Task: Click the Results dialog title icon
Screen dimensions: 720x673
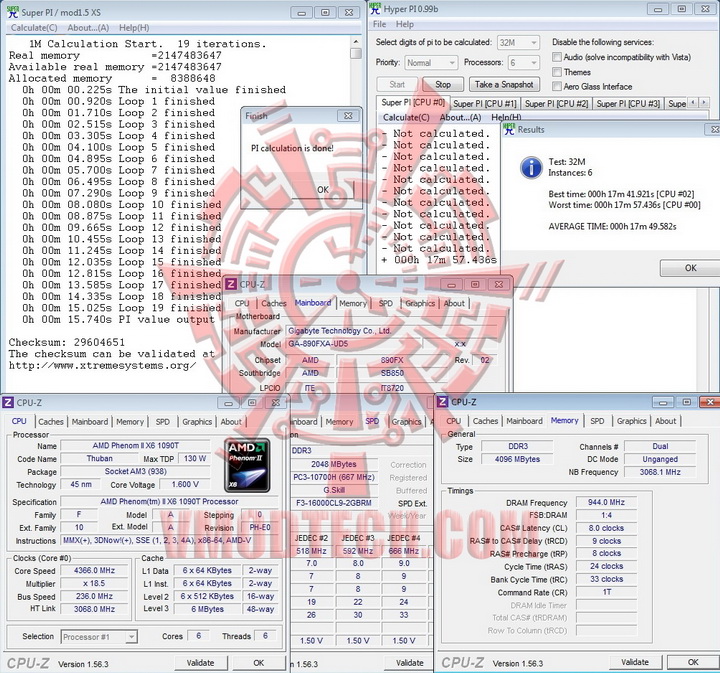Action: click(x=509, y=129)
